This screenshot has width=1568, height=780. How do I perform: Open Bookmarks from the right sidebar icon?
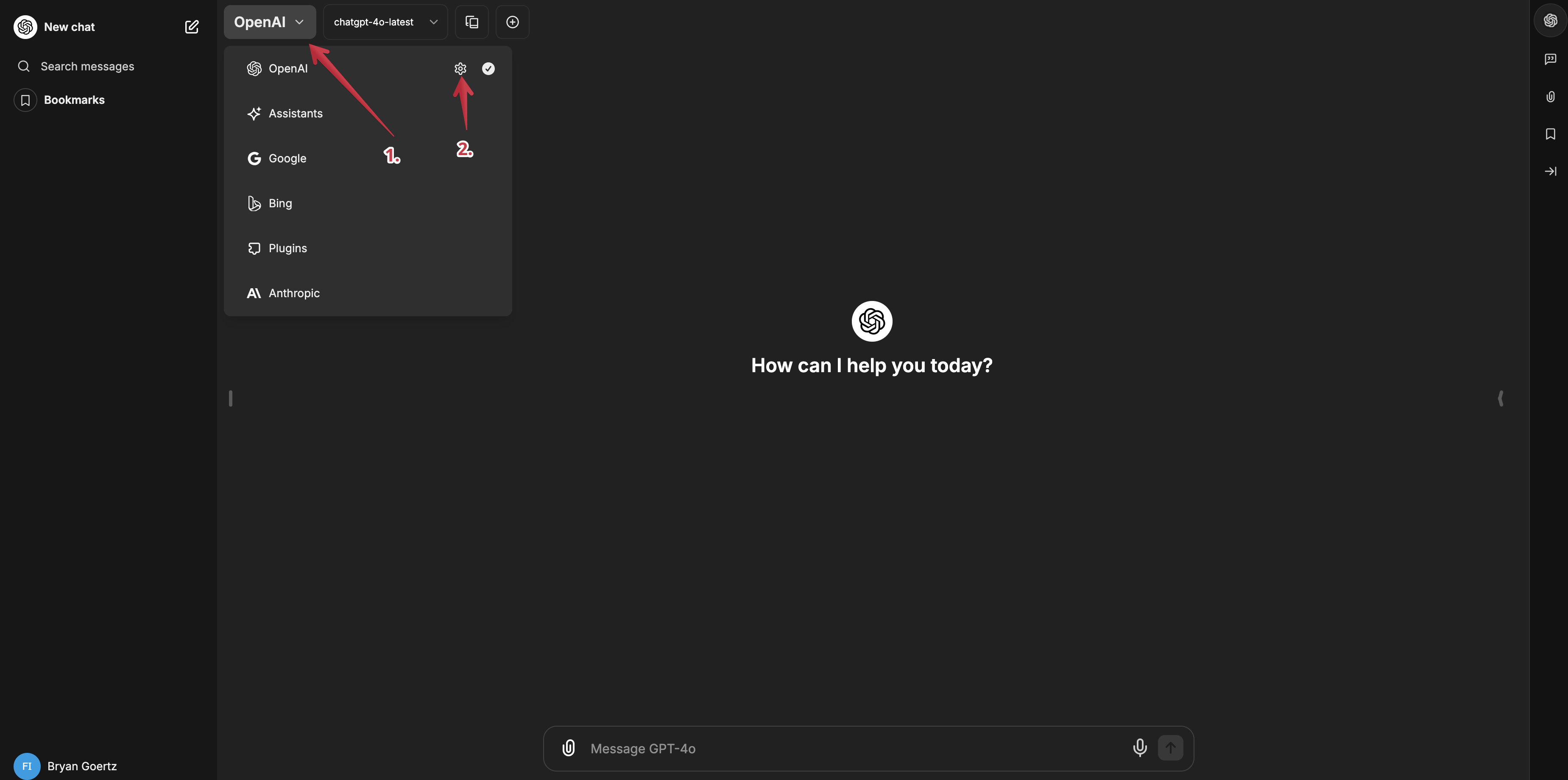1550,134
